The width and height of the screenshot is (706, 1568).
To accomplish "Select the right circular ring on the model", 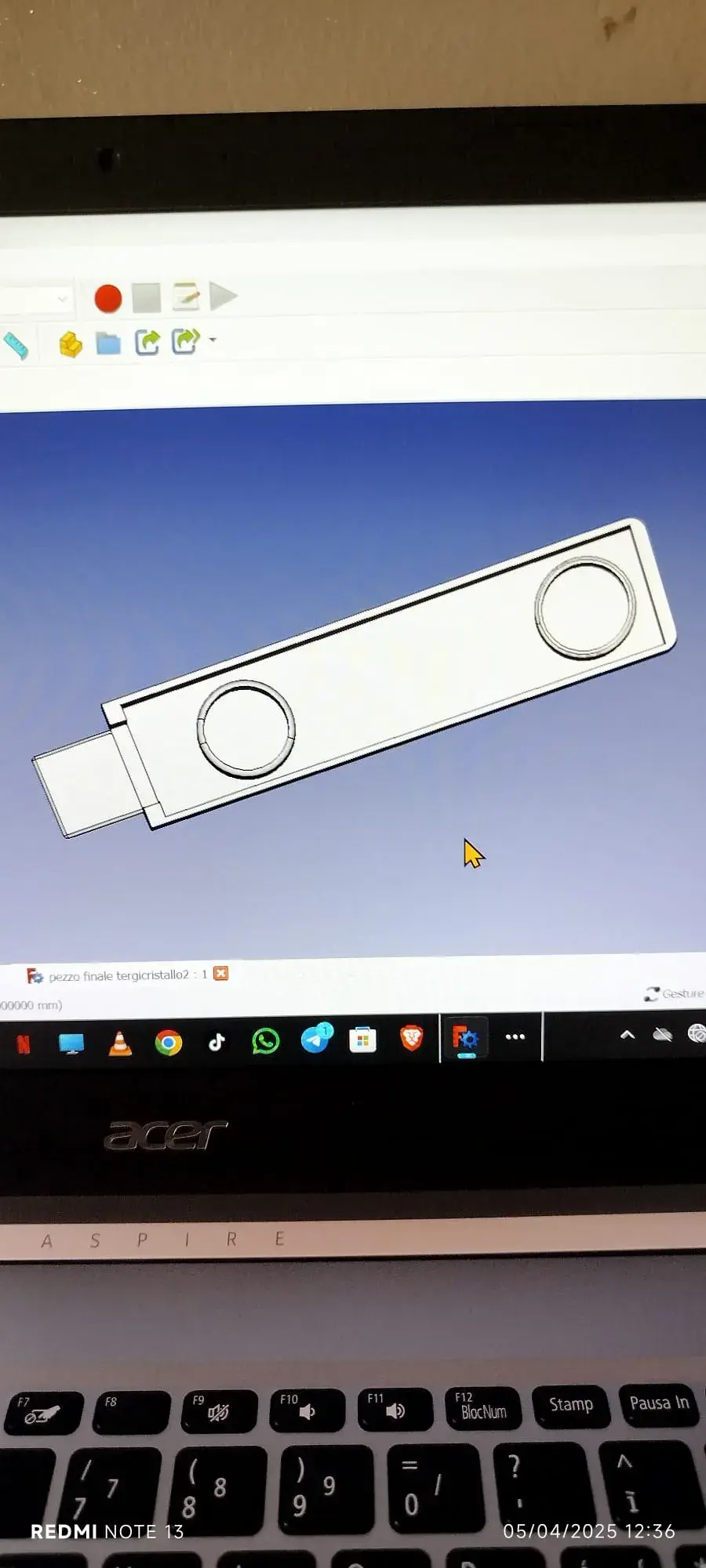I will (585, 608).
